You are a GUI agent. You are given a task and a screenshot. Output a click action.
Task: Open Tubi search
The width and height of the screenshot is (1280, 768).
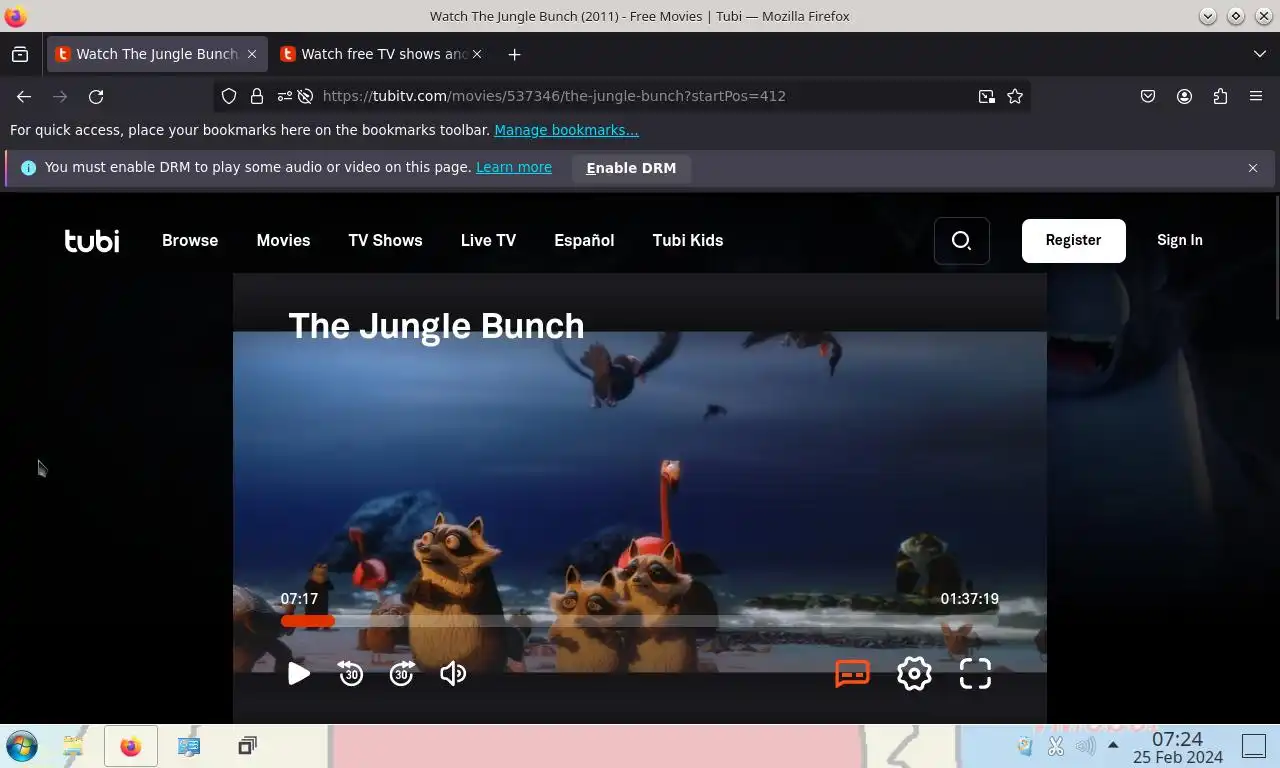pos(962,241)
